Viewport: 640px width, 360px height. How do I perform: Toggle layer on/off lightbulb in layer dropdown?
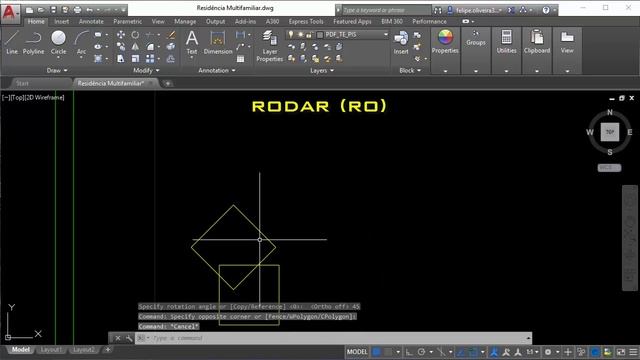click(x=291, y=35)
